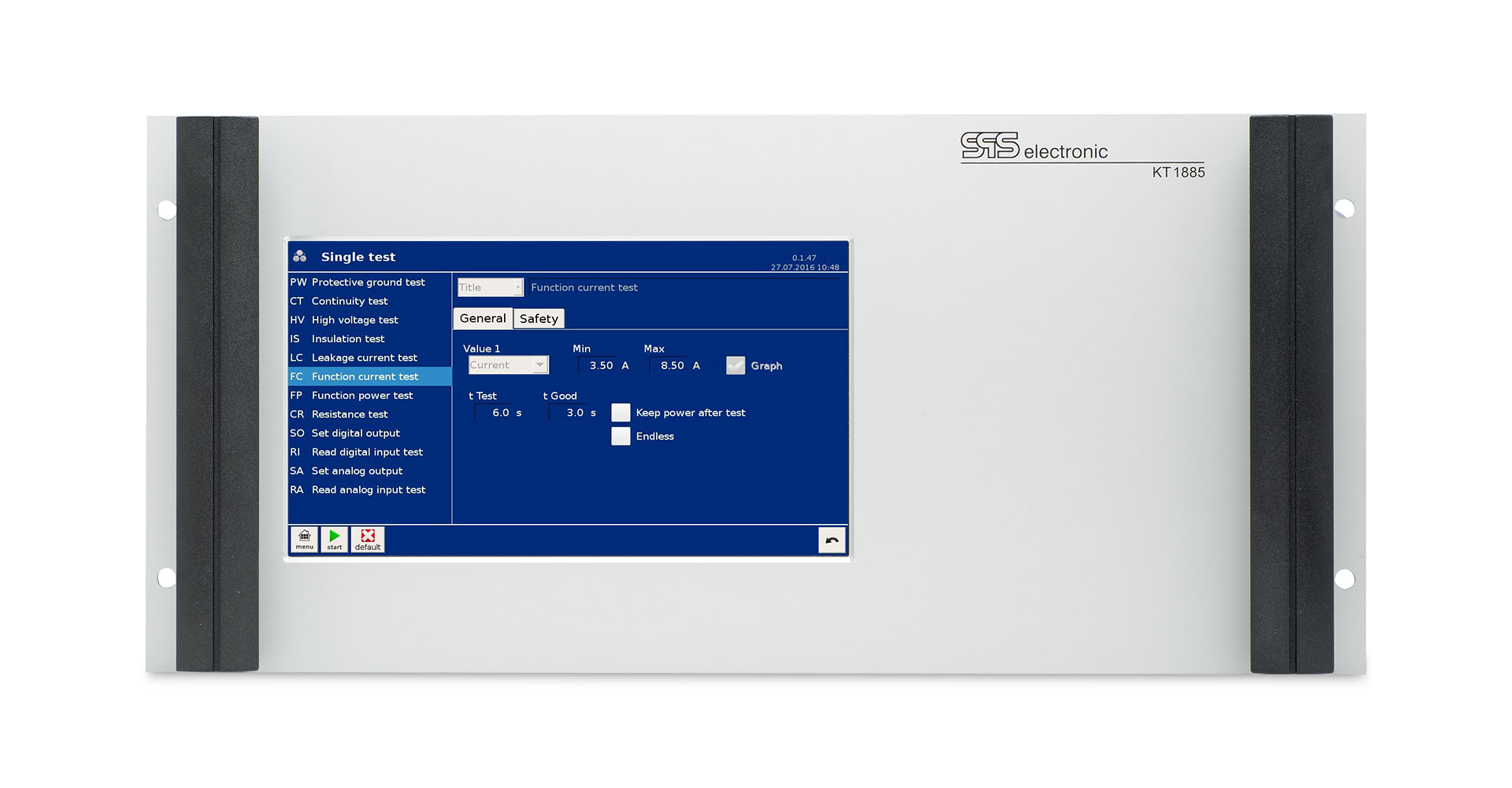This screenshot has height=788, width=1512.
Task: Click the back arrow icon
Action: tap(832, 541)
